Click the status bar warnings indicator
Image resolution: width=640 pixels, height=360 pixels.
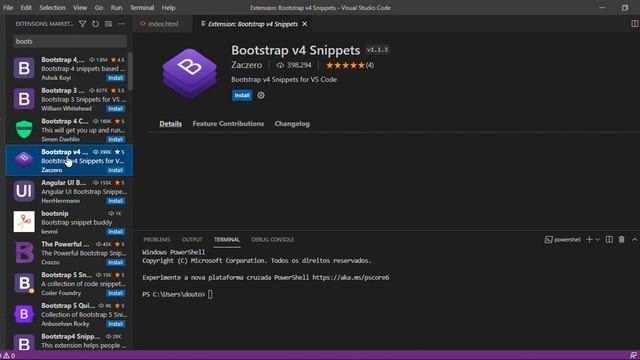[9, 356]
